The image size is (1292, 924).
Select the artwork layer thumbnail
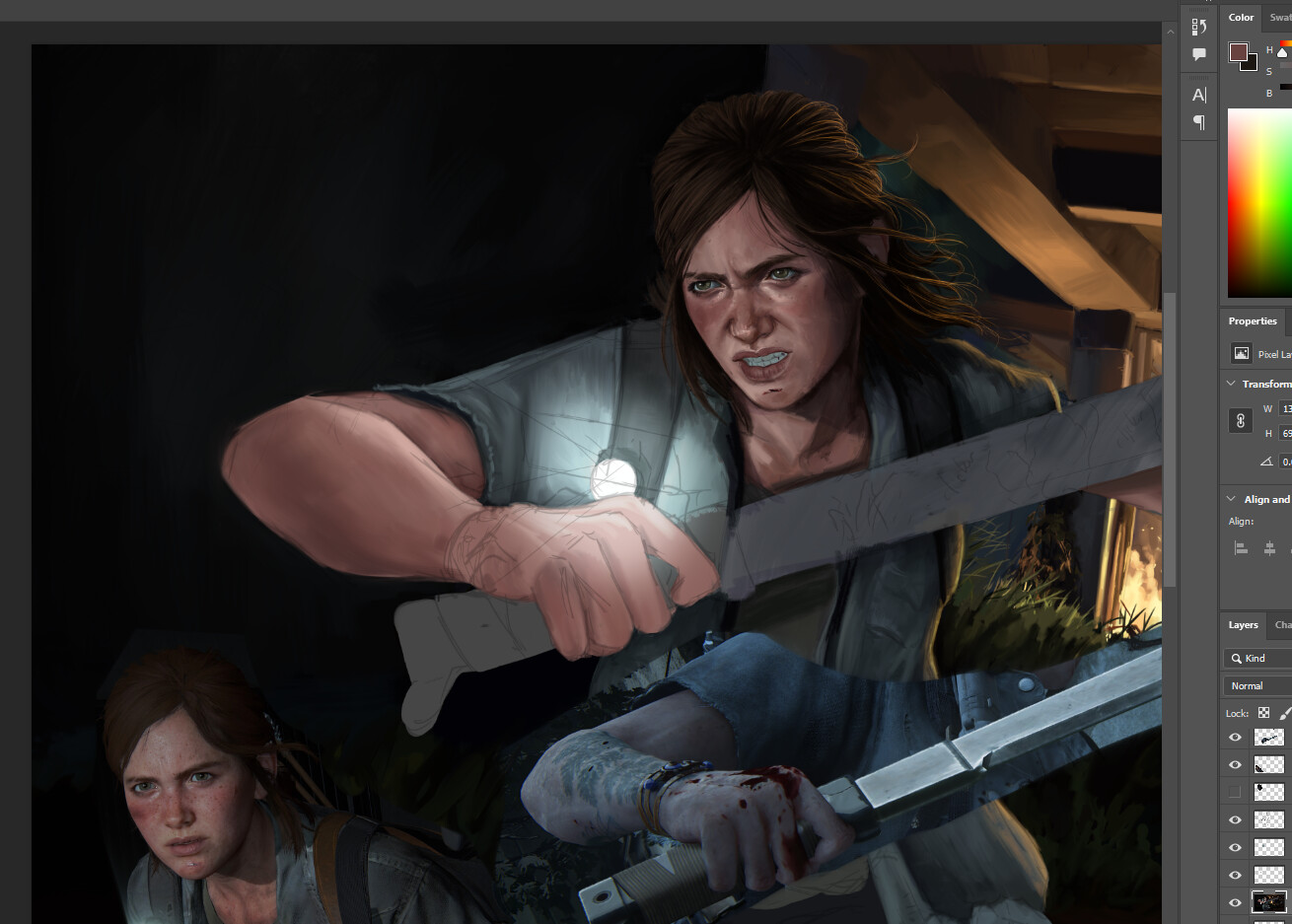coord(1268,902)
